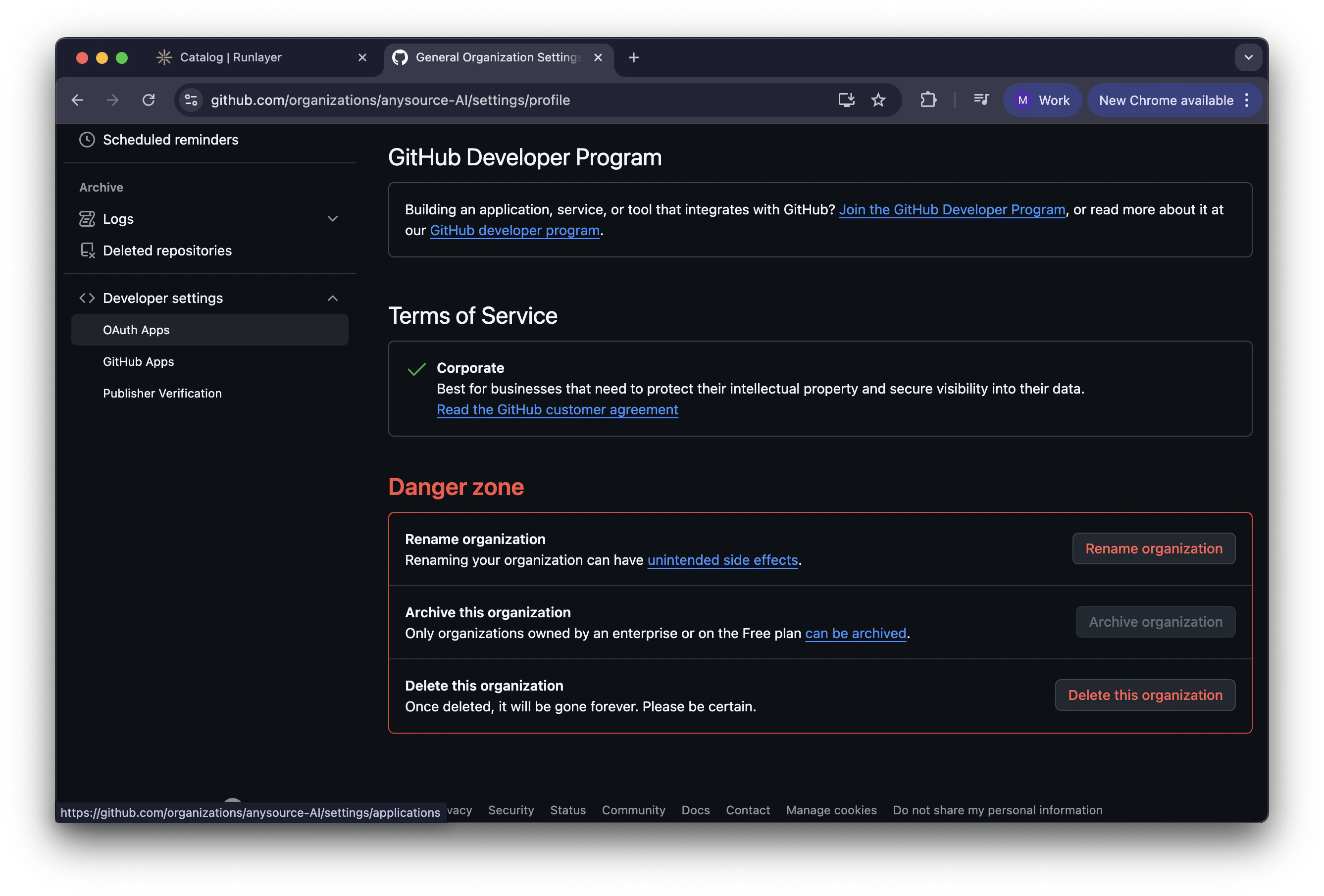Open a new tab with the plus icon
Viewport: 1324px width, 896px height.
click(633, 57)
